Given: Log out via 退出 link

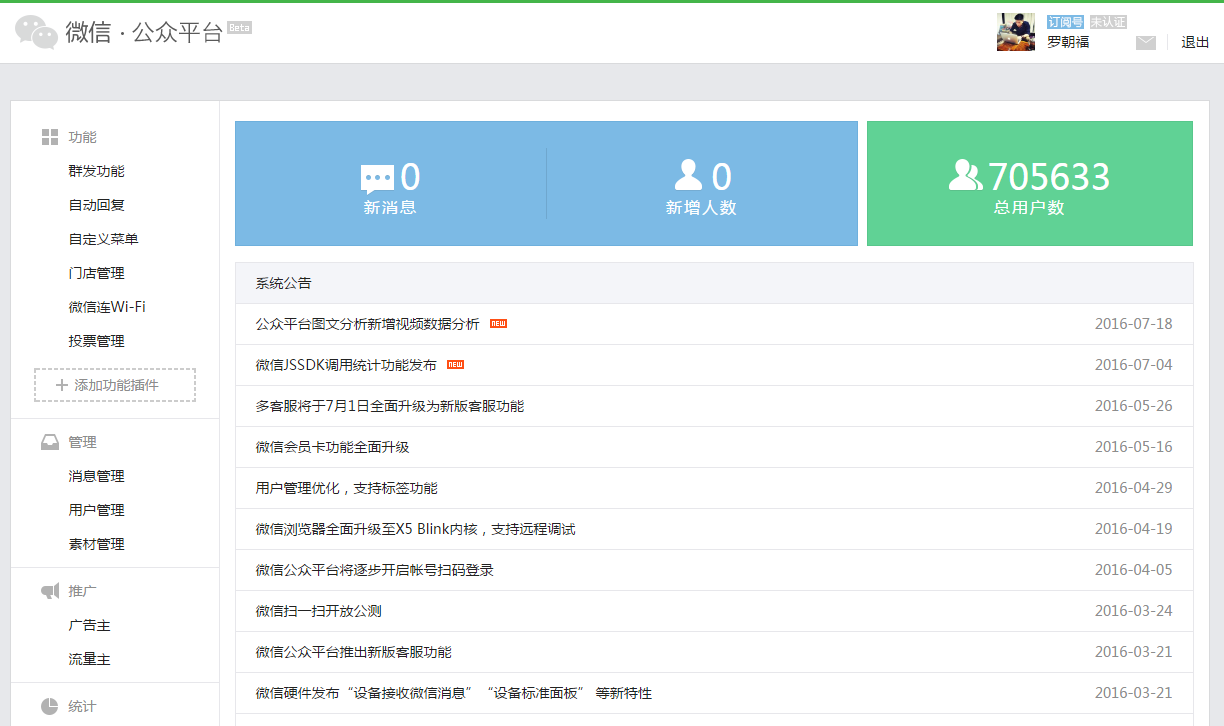Looking at the screenshot, I should [1195, 42].
